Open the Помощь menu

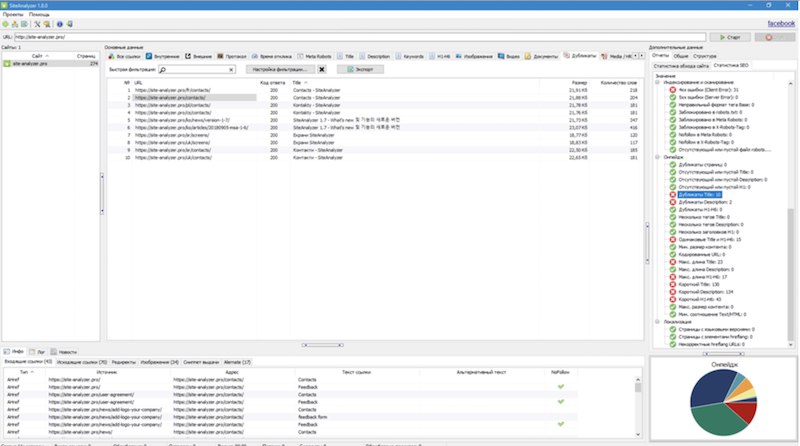click(x=39, y=15)
